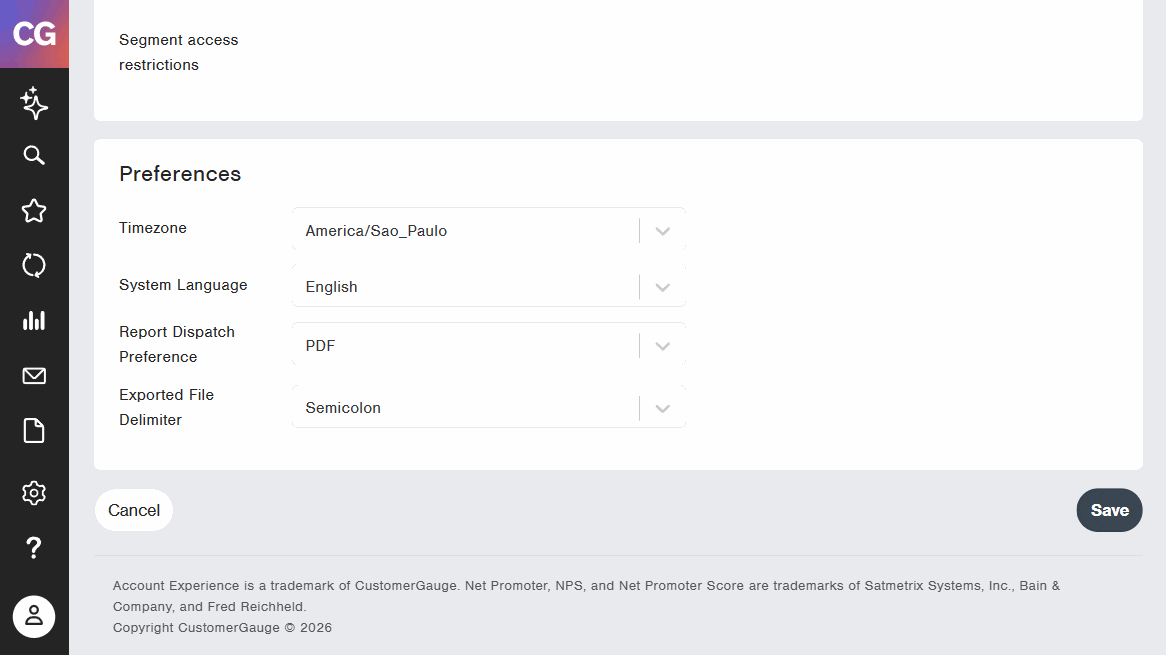Open settings gear in sidebar
Viewport: 1166px width, 655px height.
coord(34,493)
